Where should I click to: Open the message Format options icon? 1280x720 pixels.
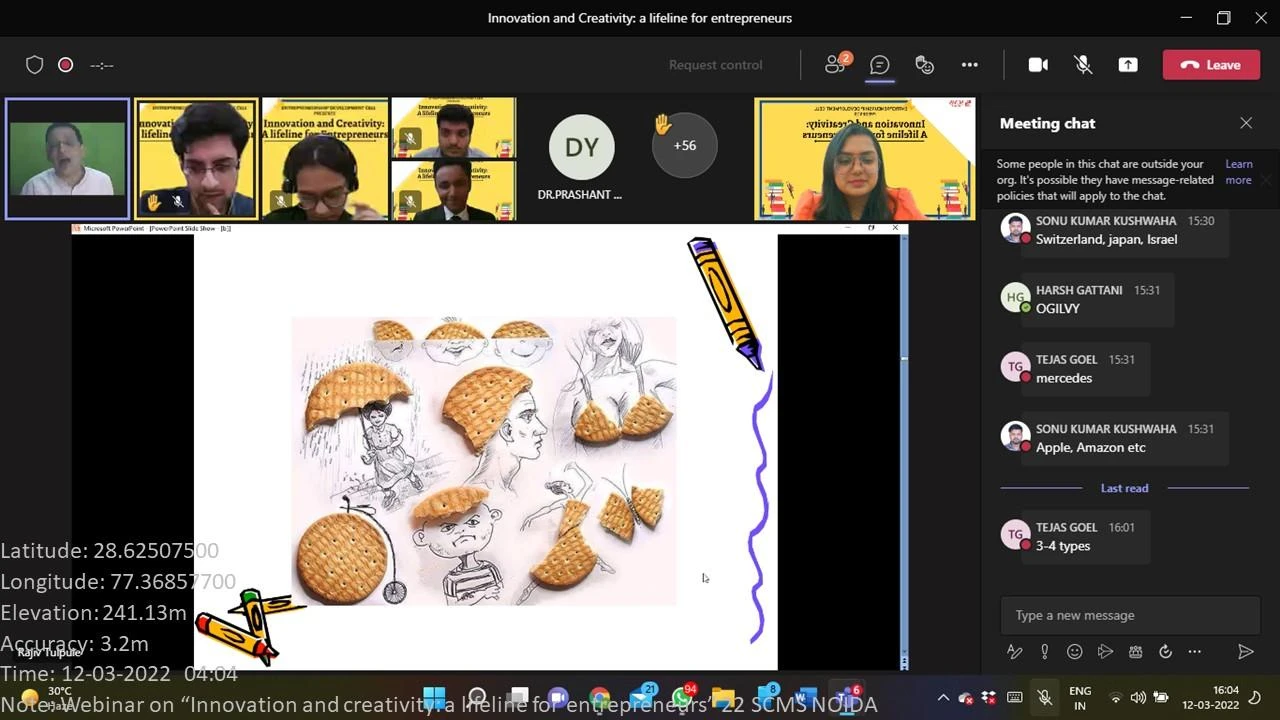pos(1015,652)
